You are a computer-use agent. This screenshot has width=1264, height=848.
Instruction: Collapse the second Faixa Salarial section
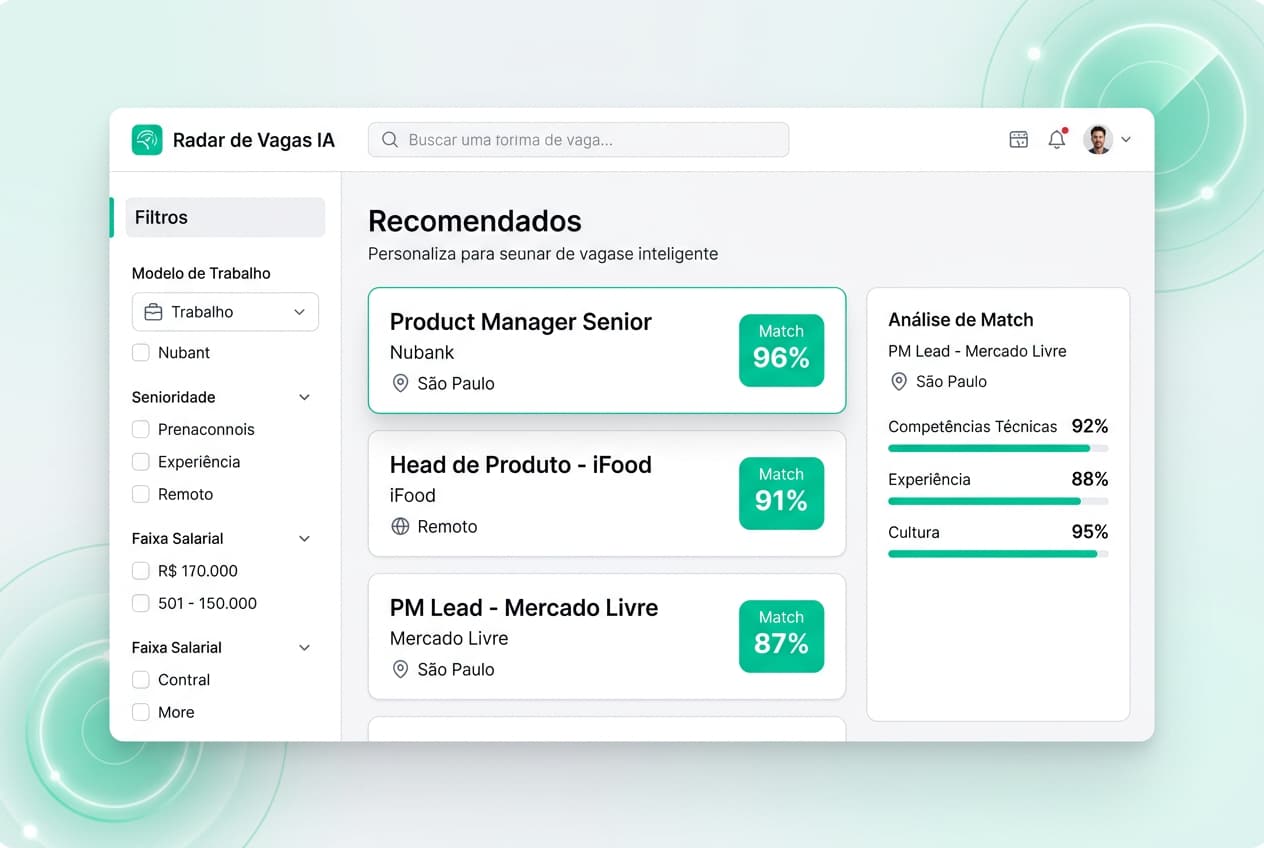305,647
